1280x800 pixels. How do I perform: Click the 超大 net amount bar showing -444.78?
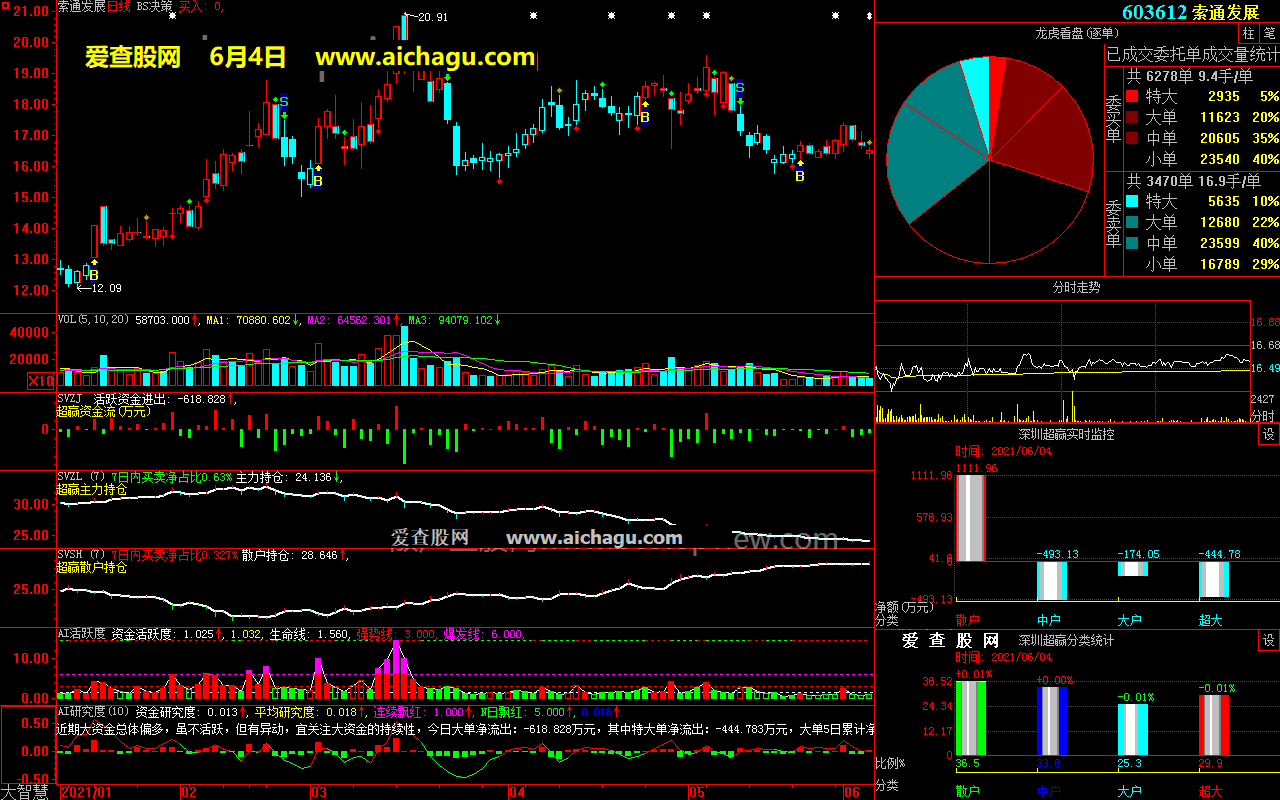(1214, 579)
